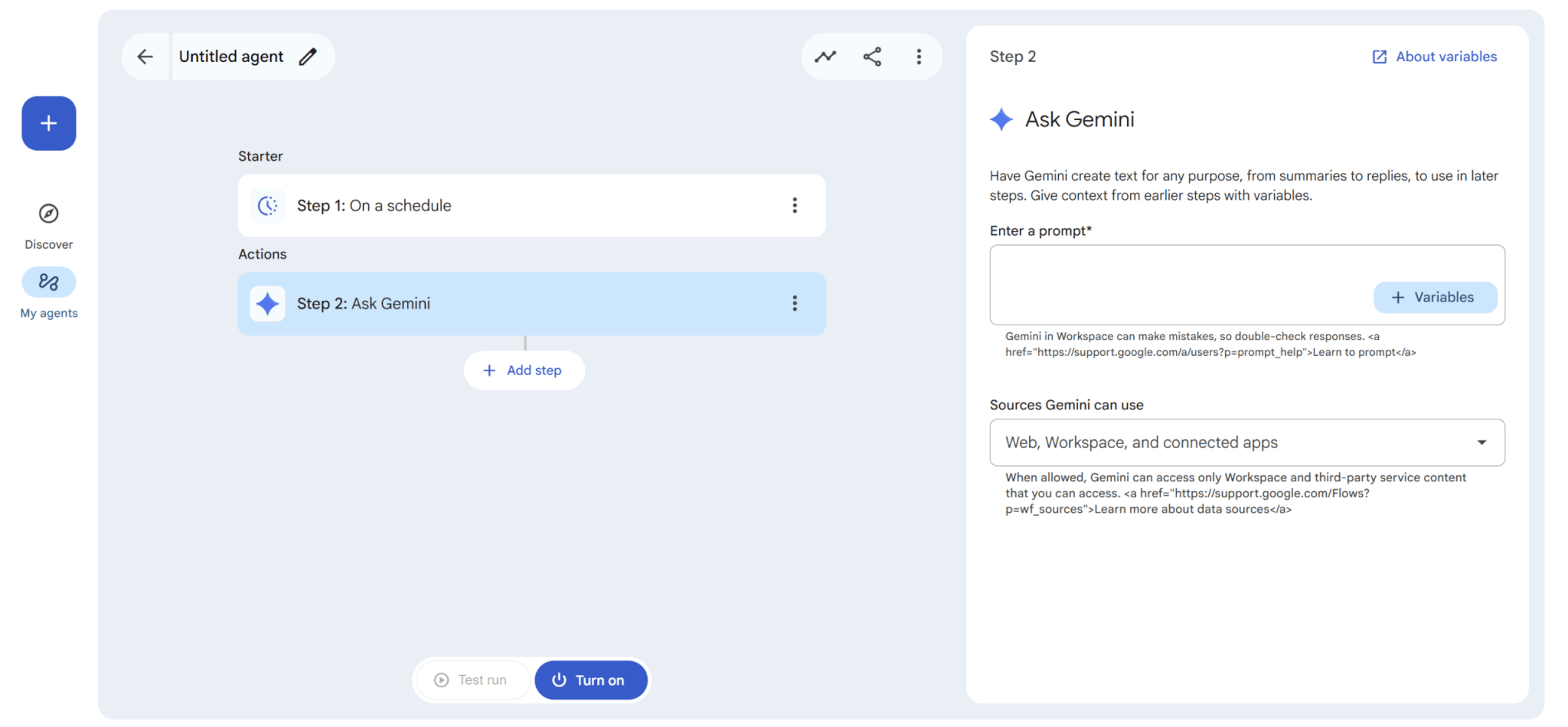The height and width of the screenshot is (727, 1568).
Task: Click the Add step button
Action: click(524, 370)
